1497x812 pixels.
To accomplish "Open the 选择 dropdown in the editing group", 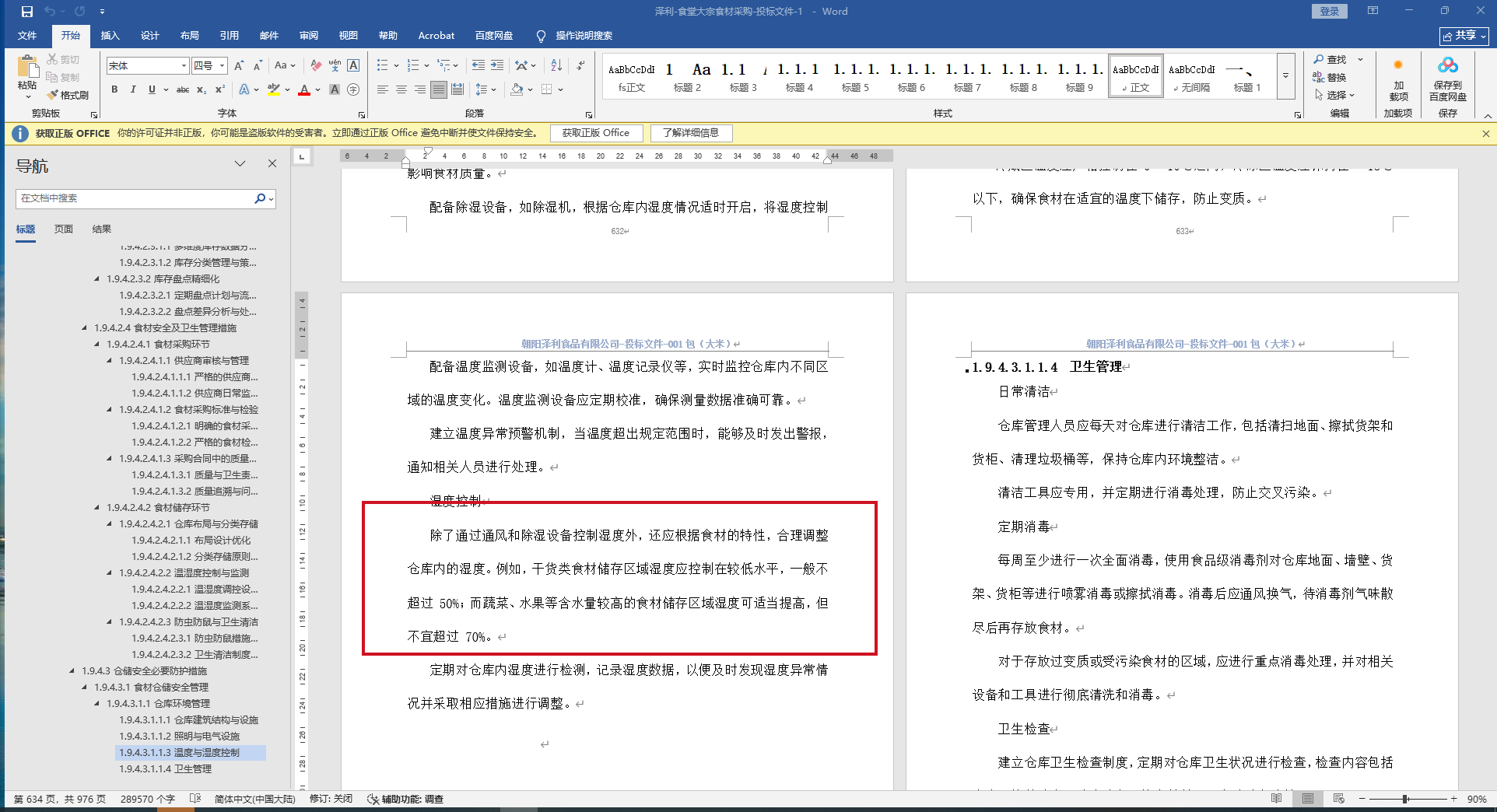I will pos(1335,95).
